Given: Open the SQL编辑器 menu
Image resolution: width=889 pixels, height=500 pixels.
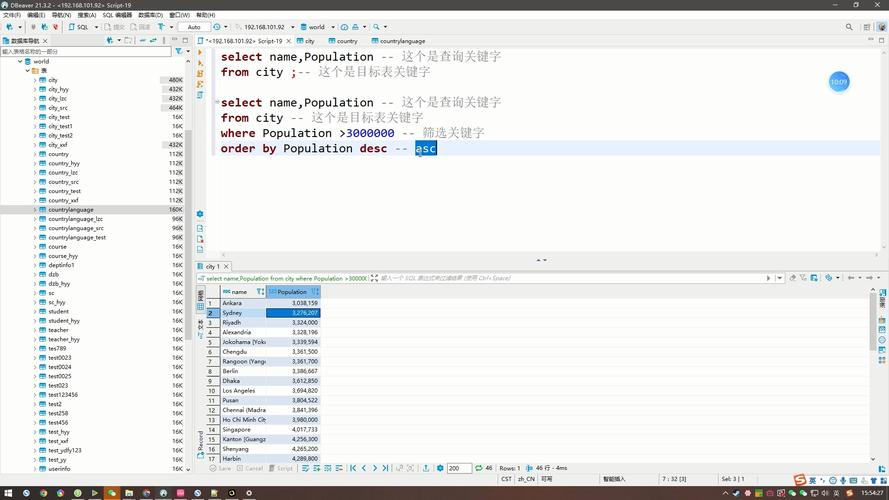Looking at the screenshot, I should [x=116, y=15].
